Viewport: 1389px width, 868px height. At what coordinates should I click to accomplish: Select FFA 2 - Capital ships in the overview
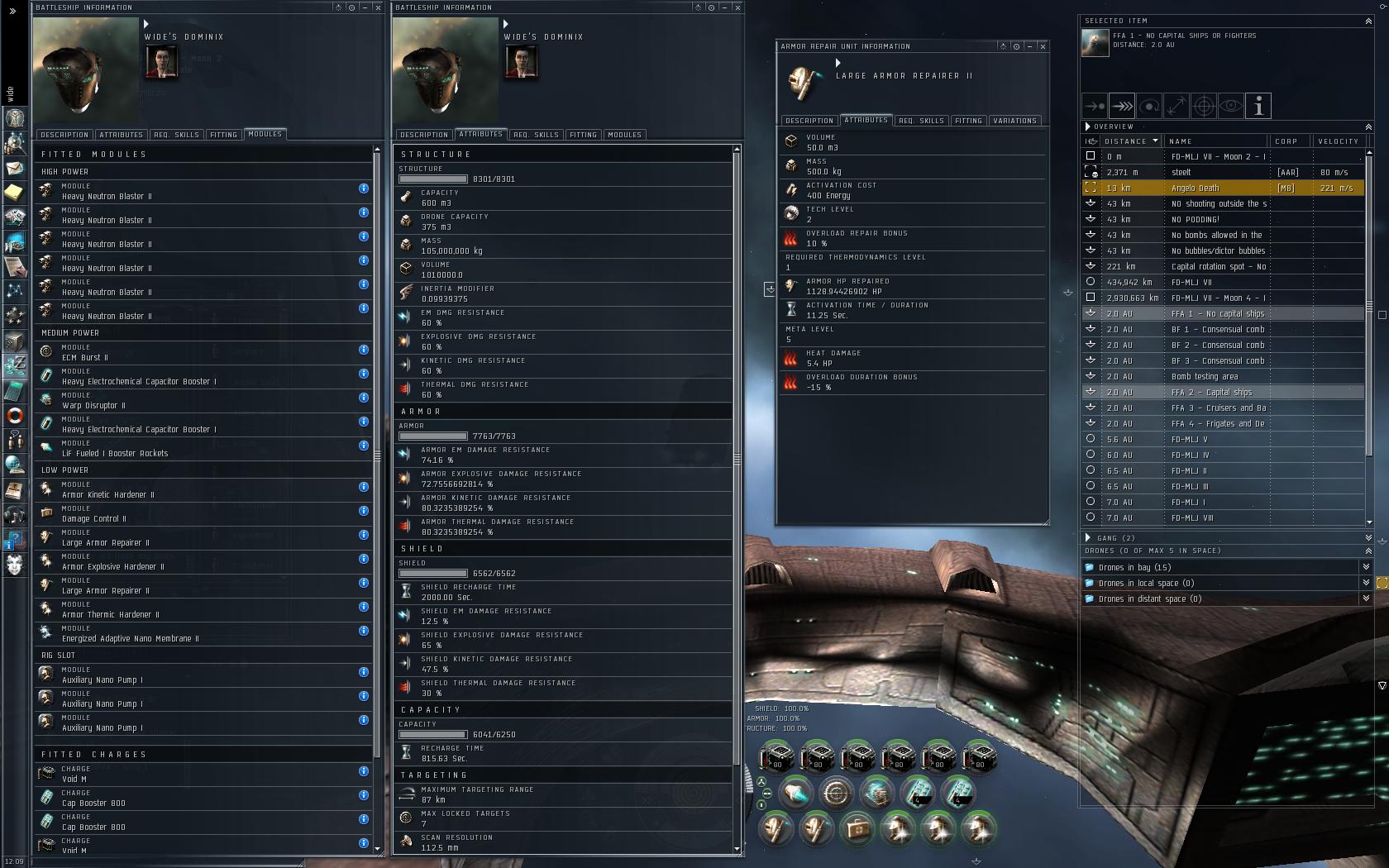tap(1224, 393)
